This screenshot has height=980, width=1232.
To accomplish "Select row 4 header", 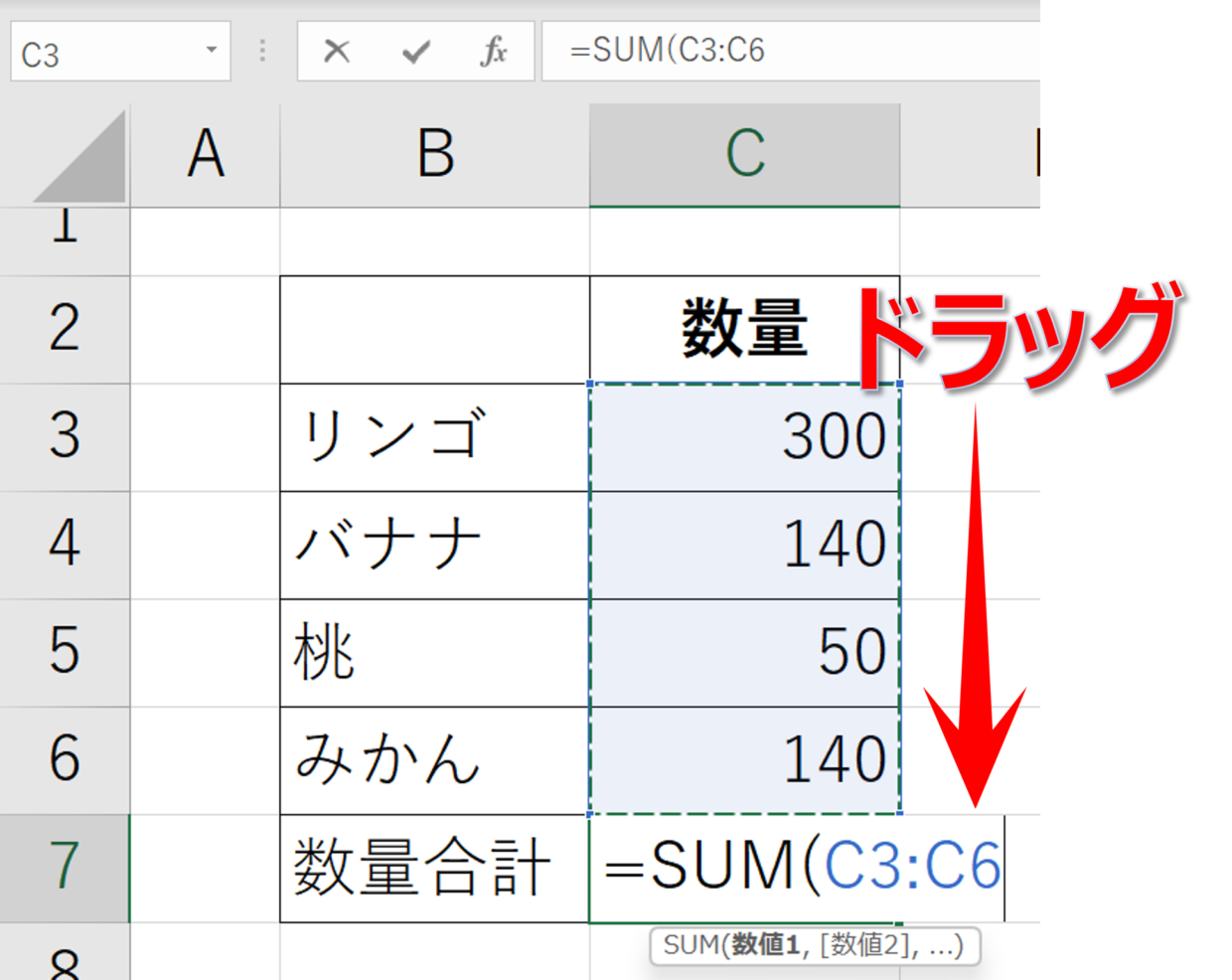I will [65, 545].
